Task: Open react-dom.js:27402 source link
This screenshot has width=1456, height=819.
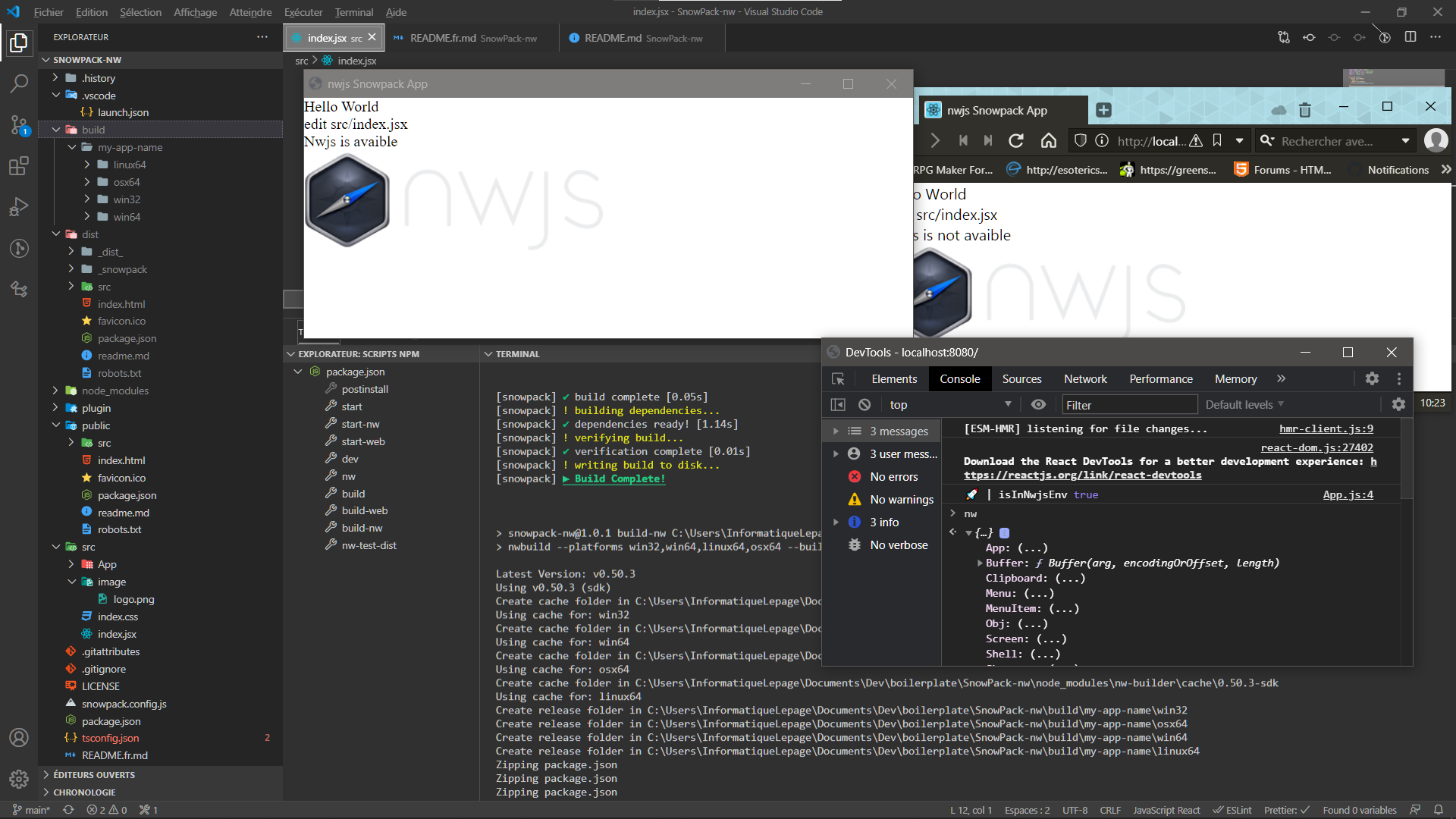Action: pyautogui.click(x=1316, y=448)
